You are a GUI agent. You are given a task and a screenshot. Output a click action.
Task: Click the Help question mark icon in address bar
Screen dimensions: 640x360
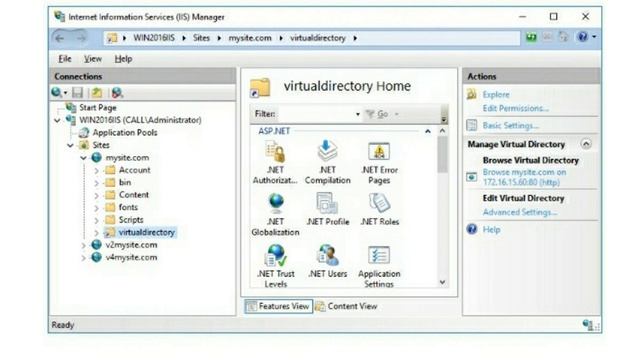tap(583, 37)
